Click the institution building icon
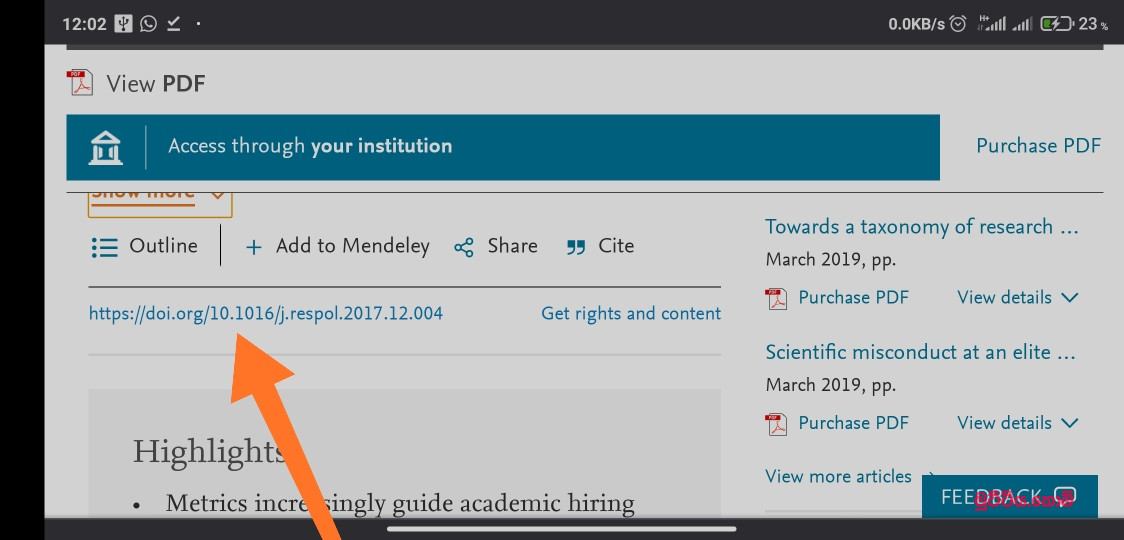Screen dimensions: 1124x540 [x=105, y=148]
